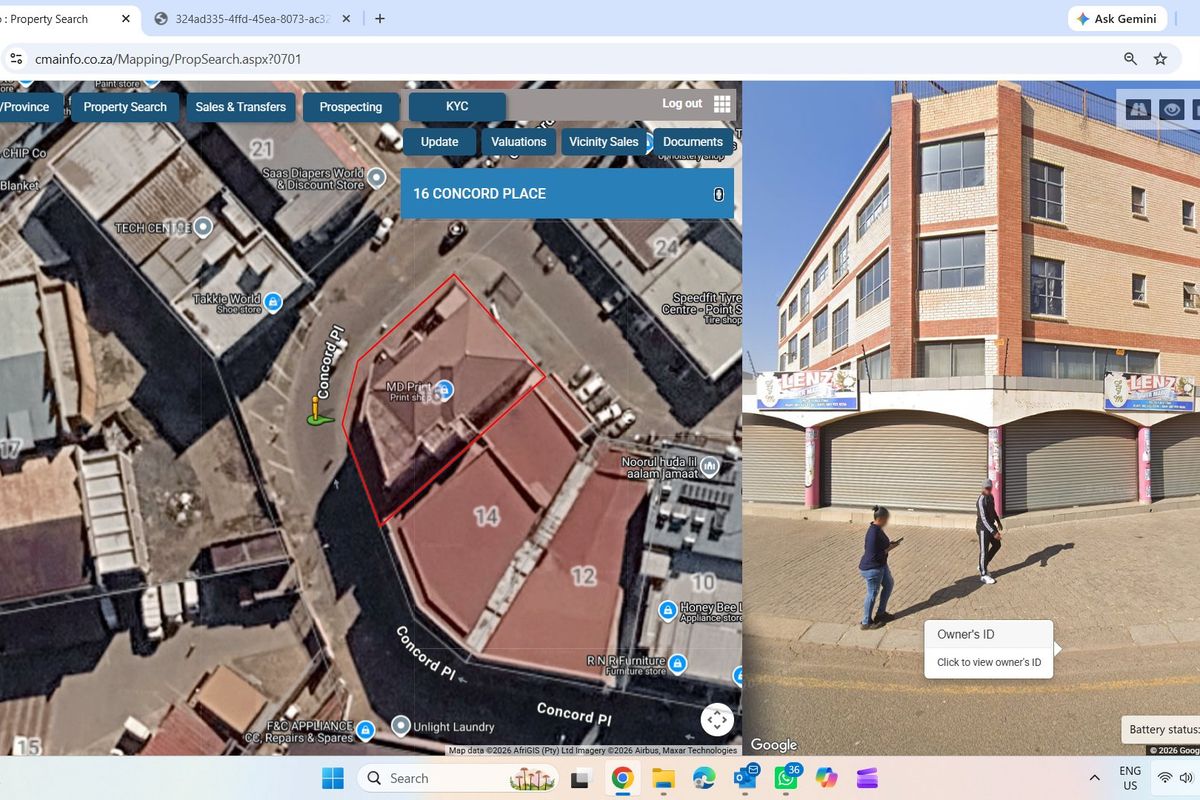Open File Explorer from the taskbar

pos(663,778)
